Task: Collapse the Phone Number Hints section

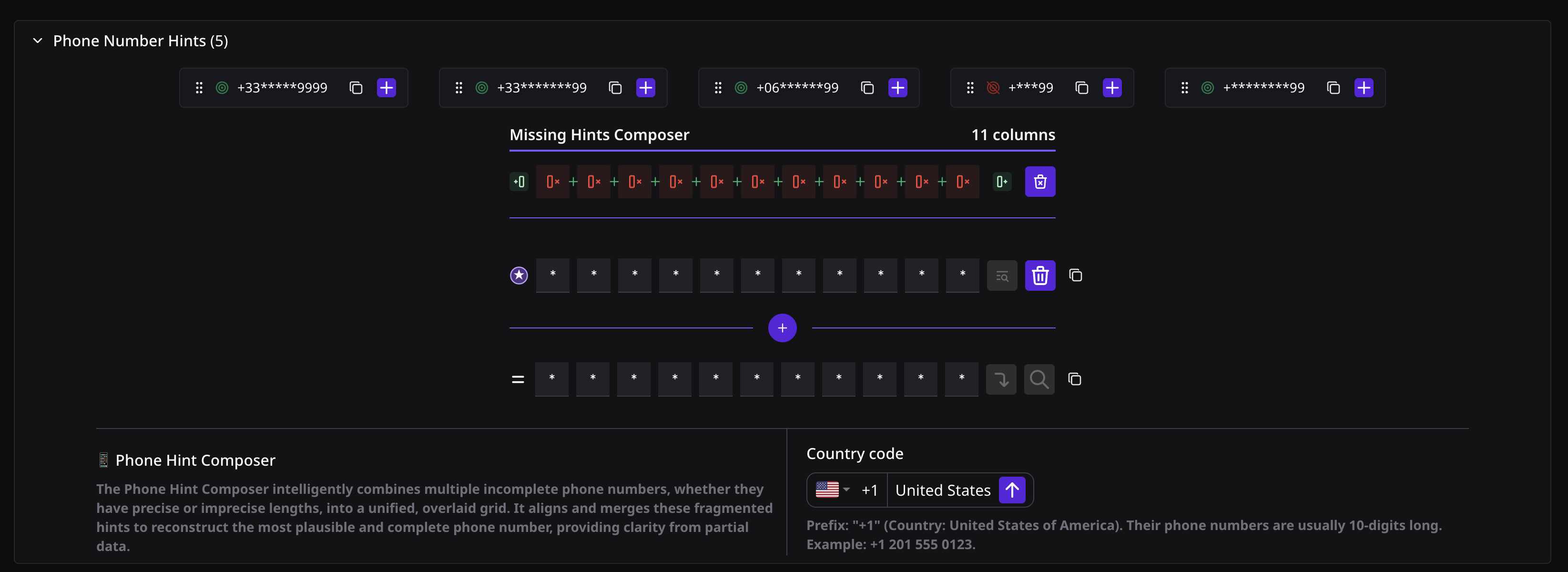Action: 38,41
